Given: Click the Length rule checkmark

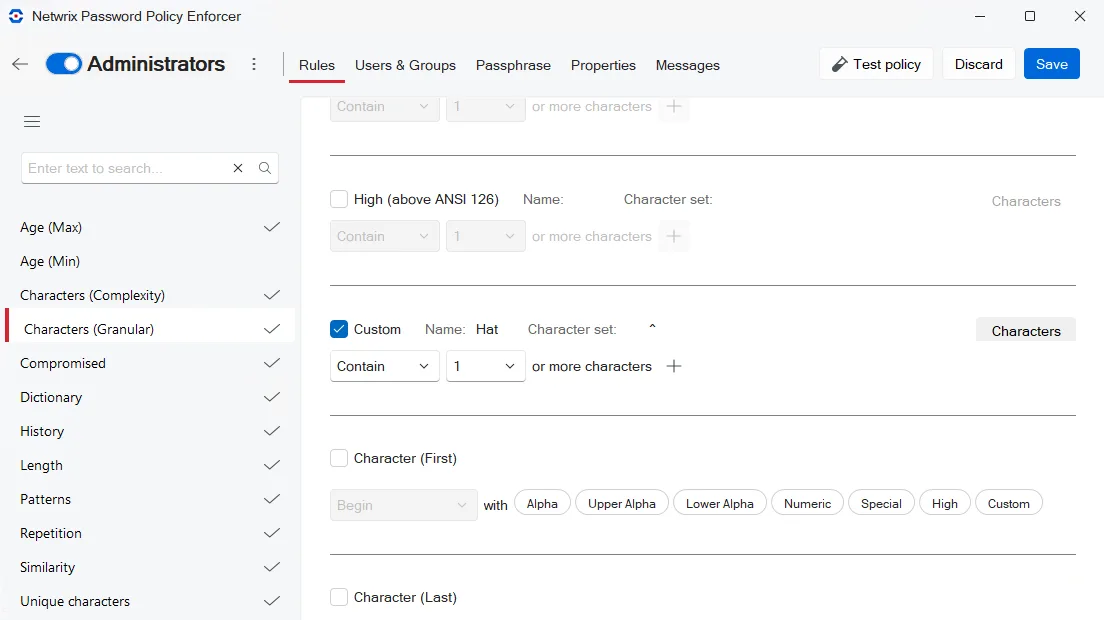Looking at the screenshot, I should point(272,465).
